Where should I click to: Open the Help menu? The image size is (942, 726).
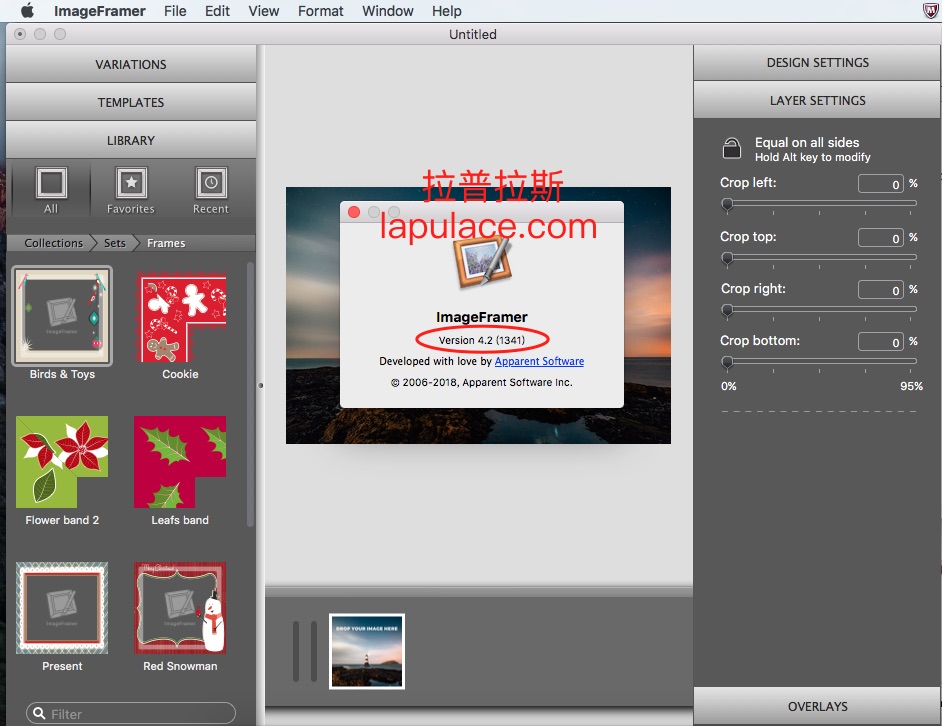pyautogui.click(x=446, y=11)
